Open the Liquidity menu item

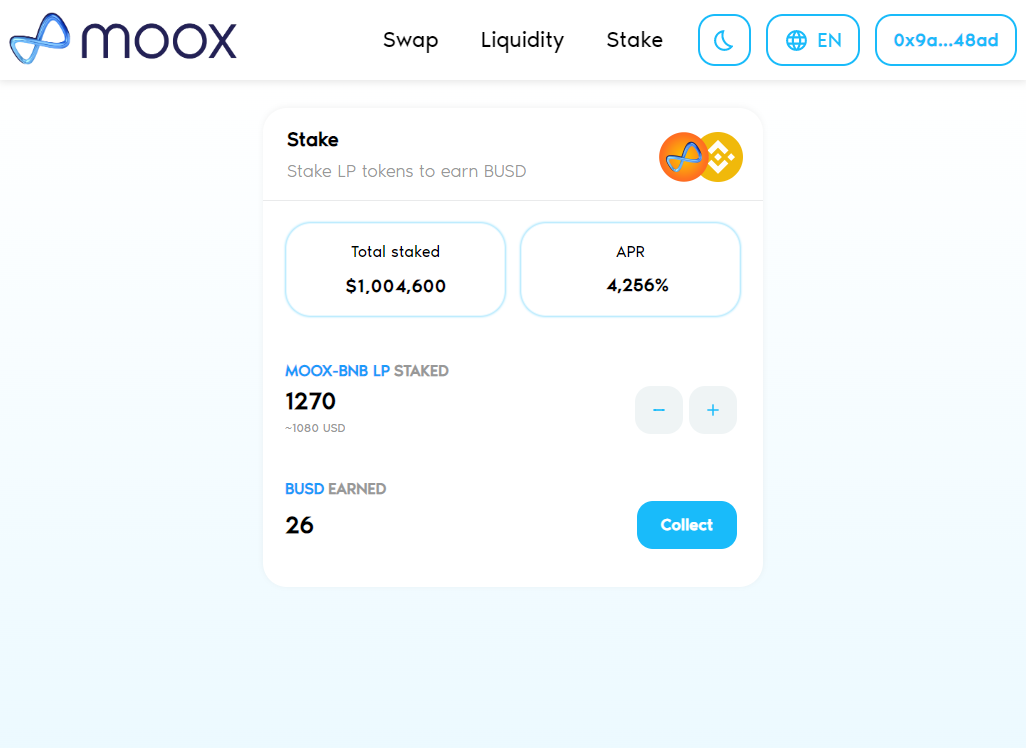point(522,40)
